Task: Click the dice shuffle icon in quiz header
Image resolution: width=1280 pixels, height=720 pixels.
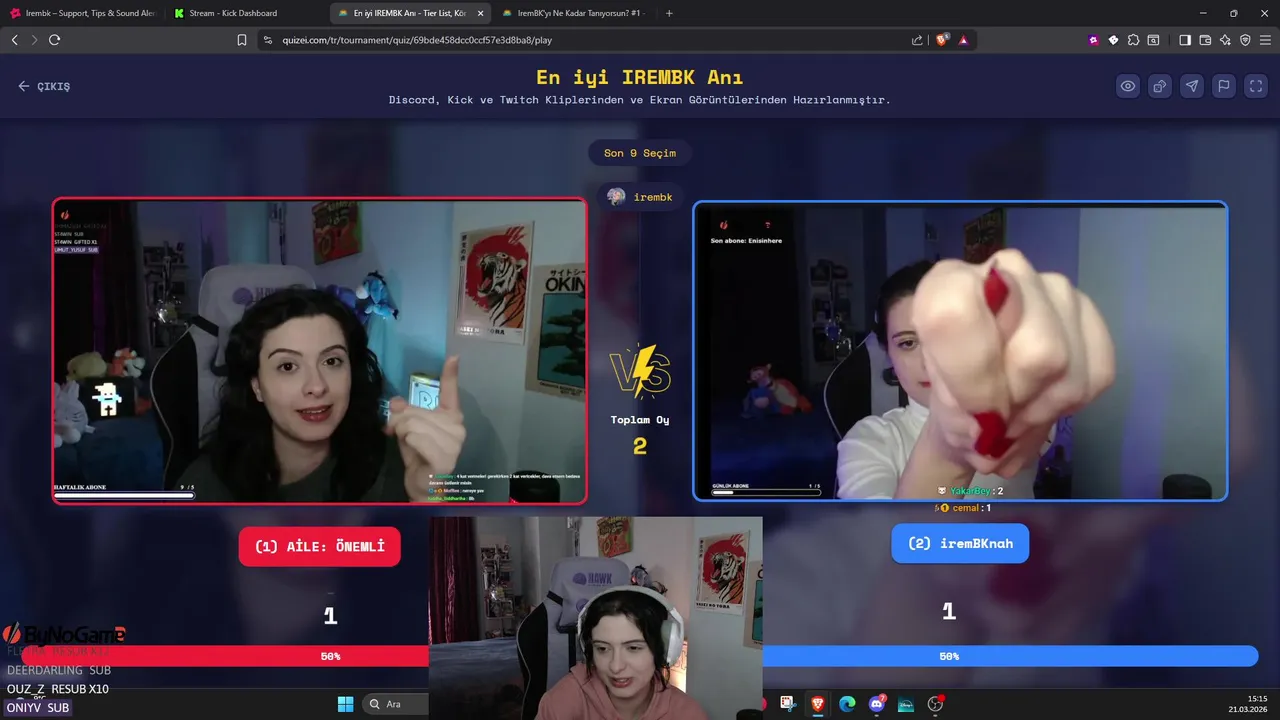Action: 1160,86
